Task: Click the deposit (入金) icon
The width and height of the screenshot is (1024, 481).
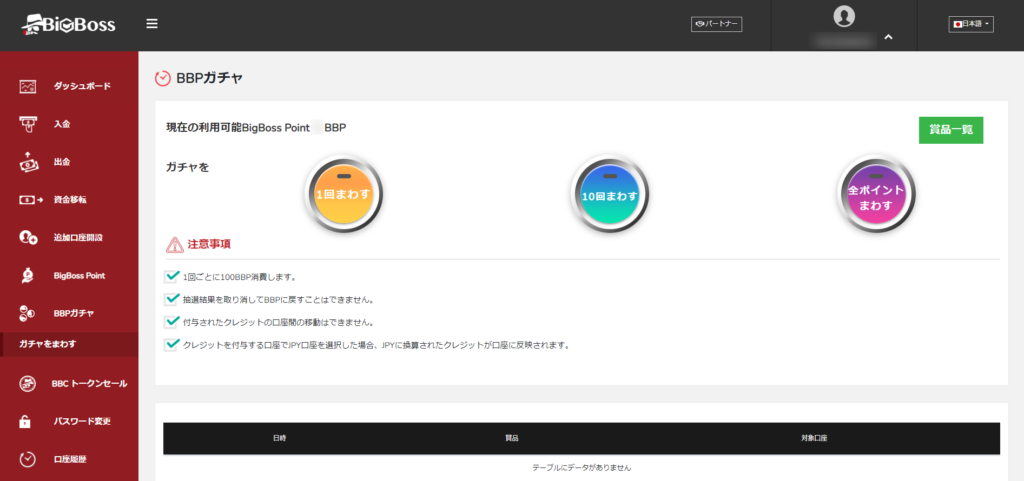Action: 28,124
